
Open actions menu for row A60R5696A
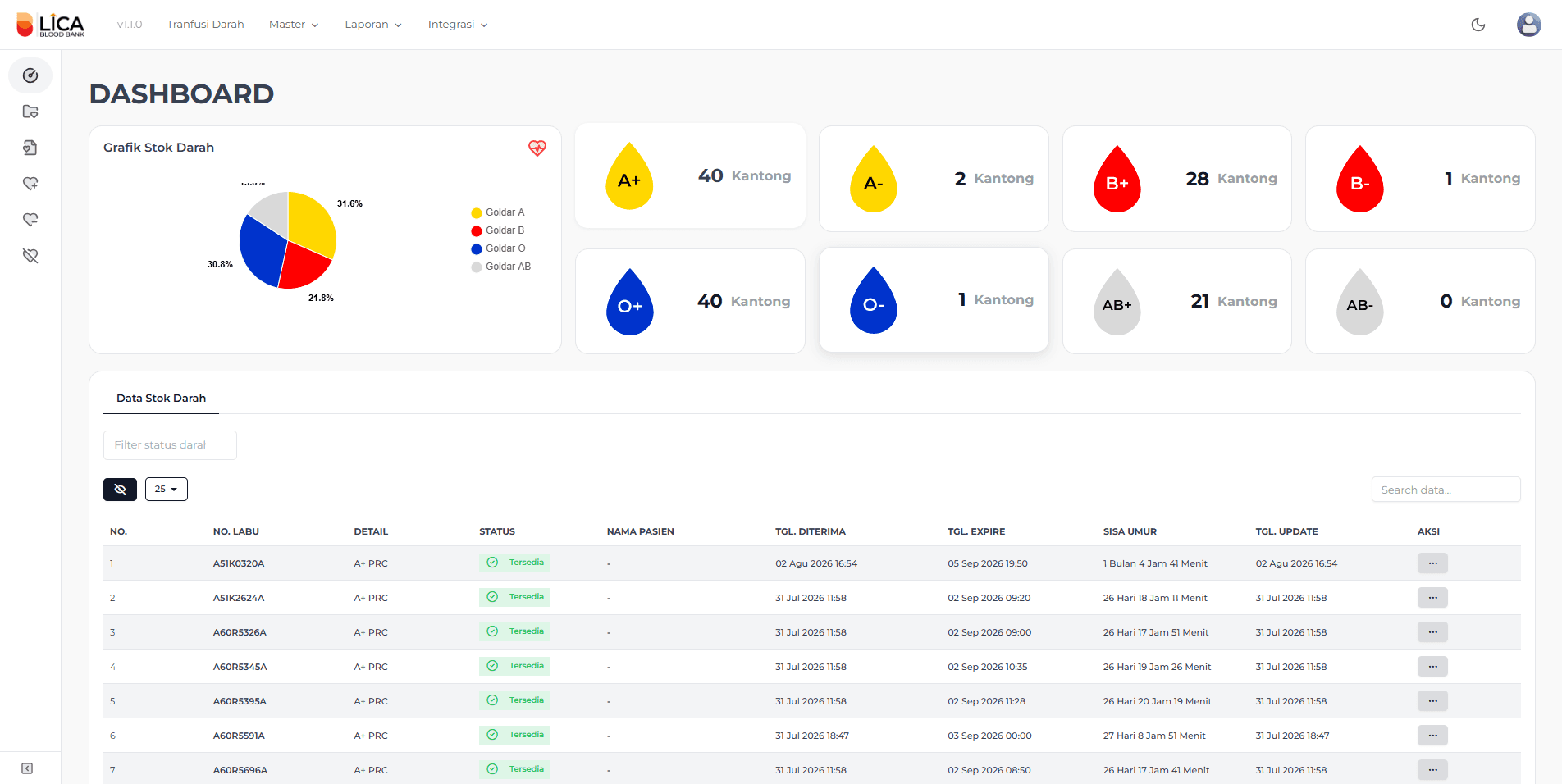click(x=1432, y=770)
